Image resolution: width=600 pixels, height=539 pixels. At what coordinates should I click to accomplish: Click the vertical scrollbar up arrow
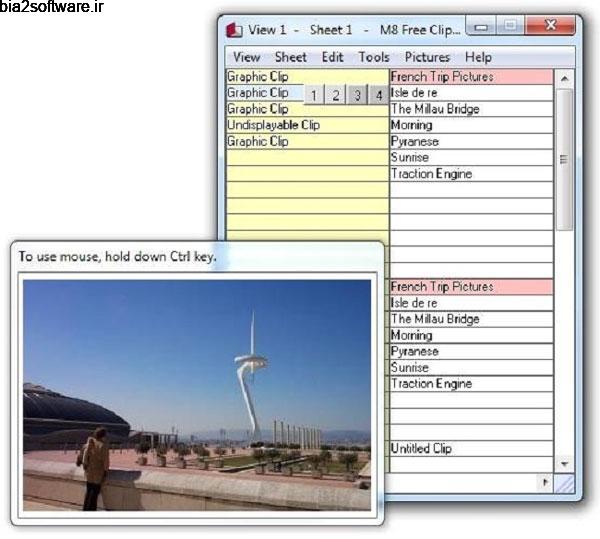(564, 78)
